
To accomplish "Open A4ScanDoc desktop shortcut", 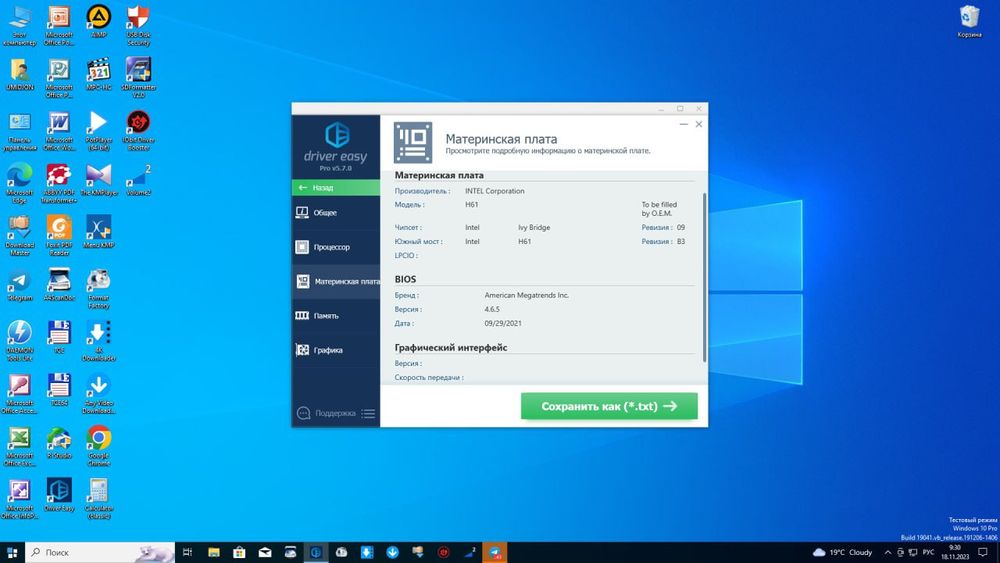I will pos(59,284).
